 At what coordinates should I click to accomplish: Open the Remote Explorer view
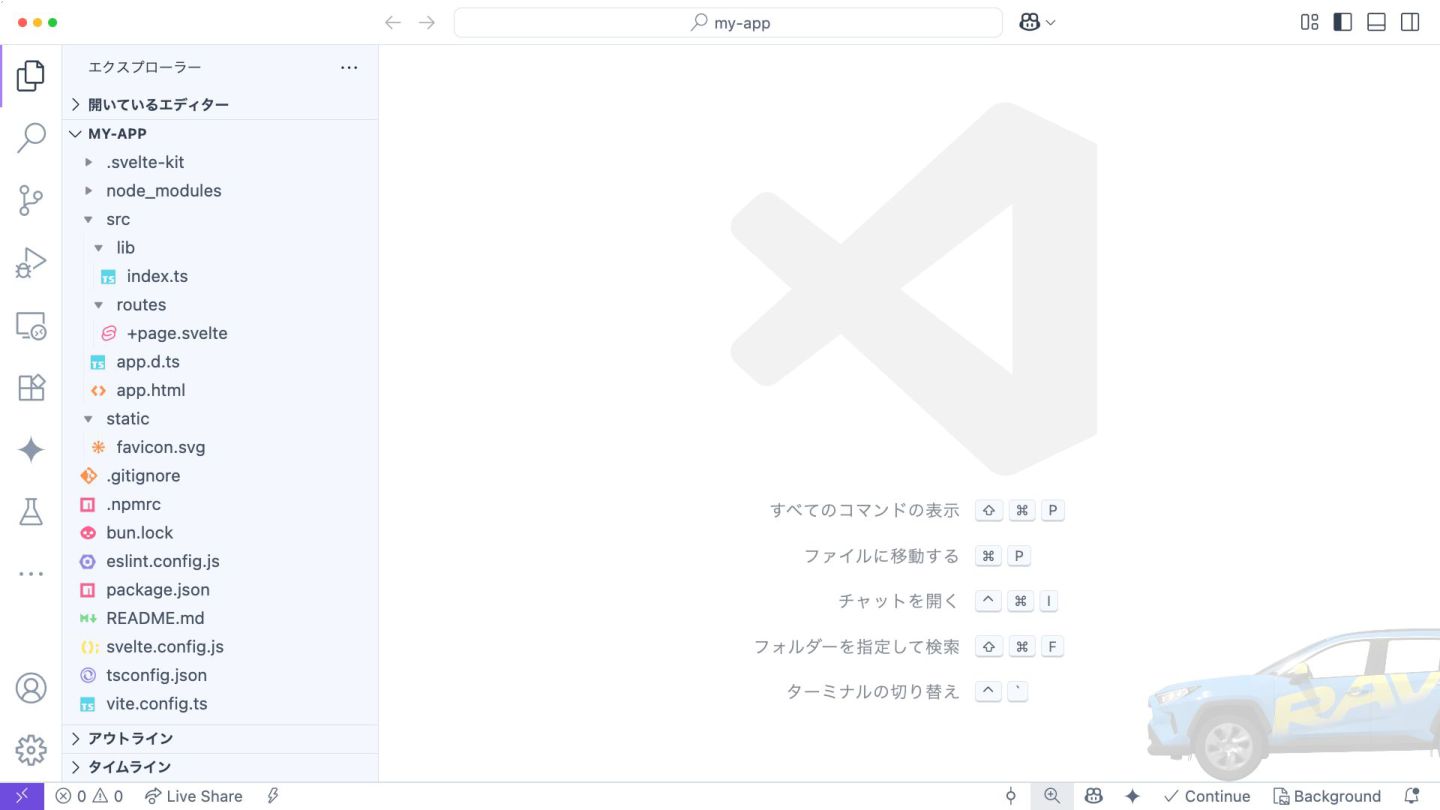tap(31, 326)
